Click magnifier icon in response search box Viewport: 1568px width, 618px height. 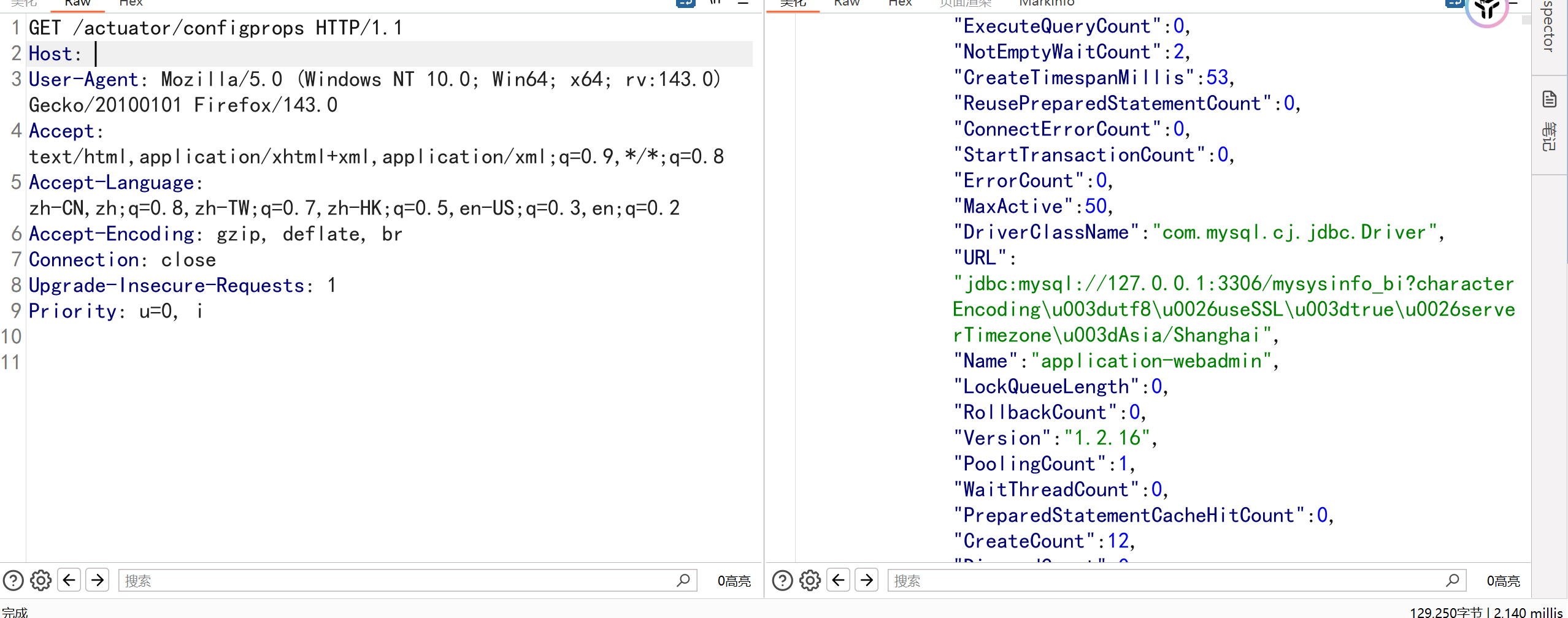[x=1453, y=580]
